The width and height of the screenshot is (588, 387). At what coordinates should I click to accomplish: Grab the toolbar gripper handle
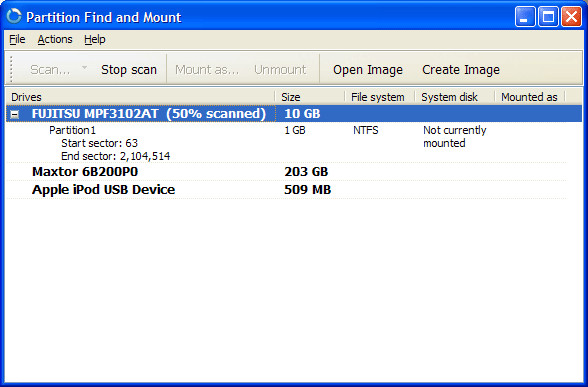pos(11,69)
